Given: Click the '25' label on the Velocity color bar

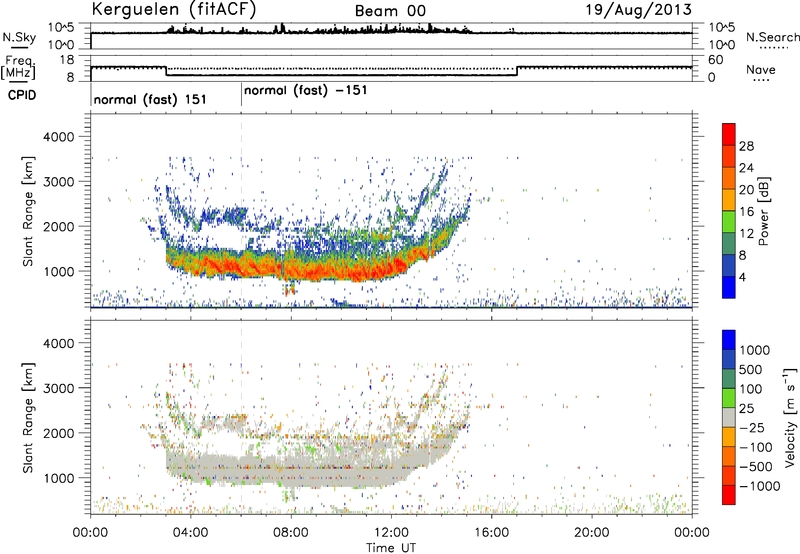Looking at the screenshot, I should coord(746,409).
